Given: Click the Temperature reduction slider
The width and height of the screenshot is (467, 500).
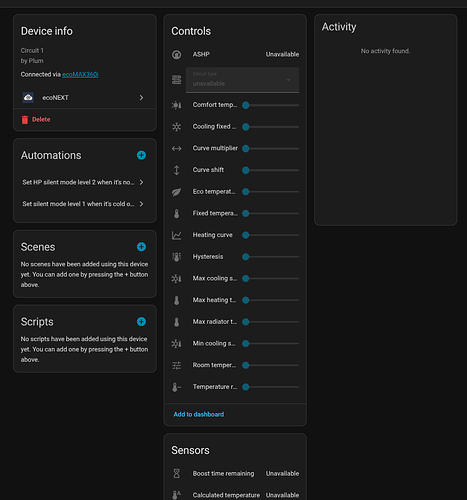Looking at the screenshot, I should point(270,387).
